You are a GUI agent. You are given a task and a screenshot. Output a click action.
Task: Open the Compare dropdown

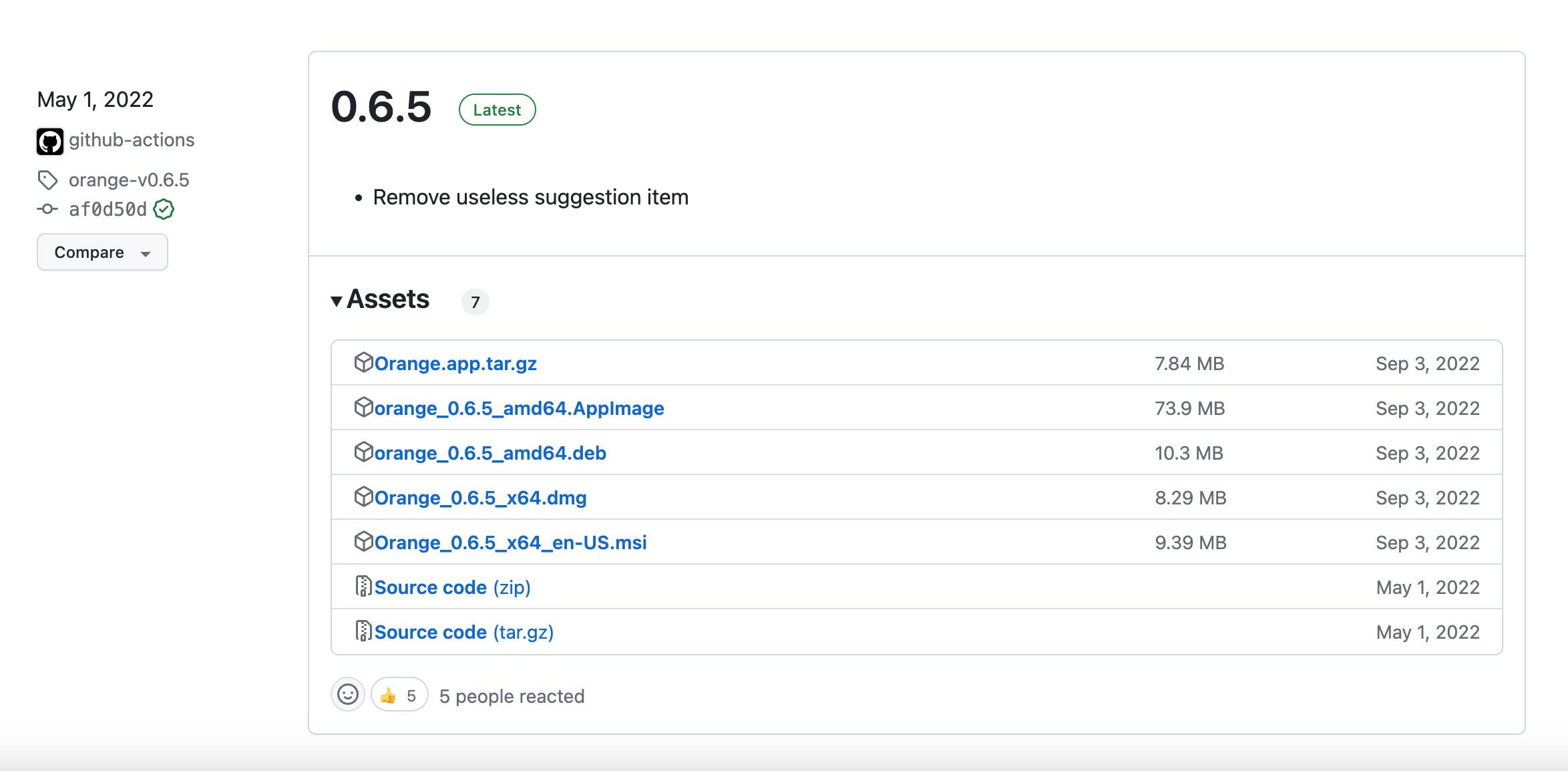(x=102, y=252)
